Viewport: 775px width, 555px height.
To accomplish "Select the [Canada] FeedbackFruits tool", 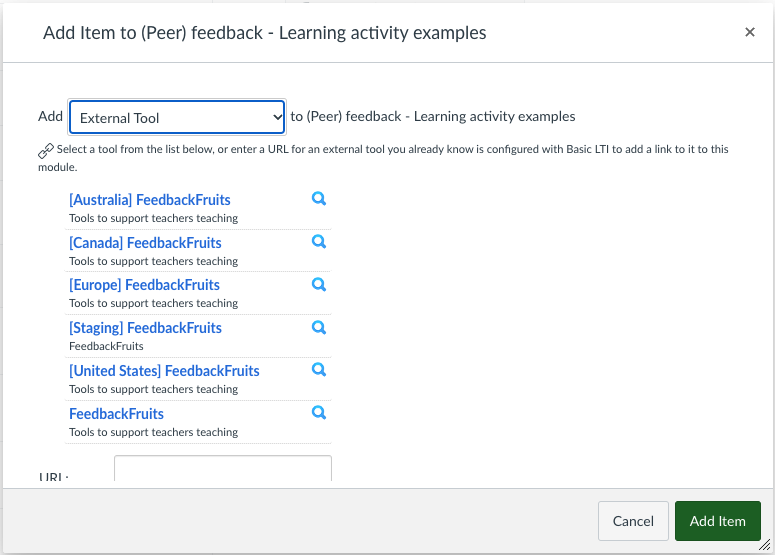I will coord(145,243).
